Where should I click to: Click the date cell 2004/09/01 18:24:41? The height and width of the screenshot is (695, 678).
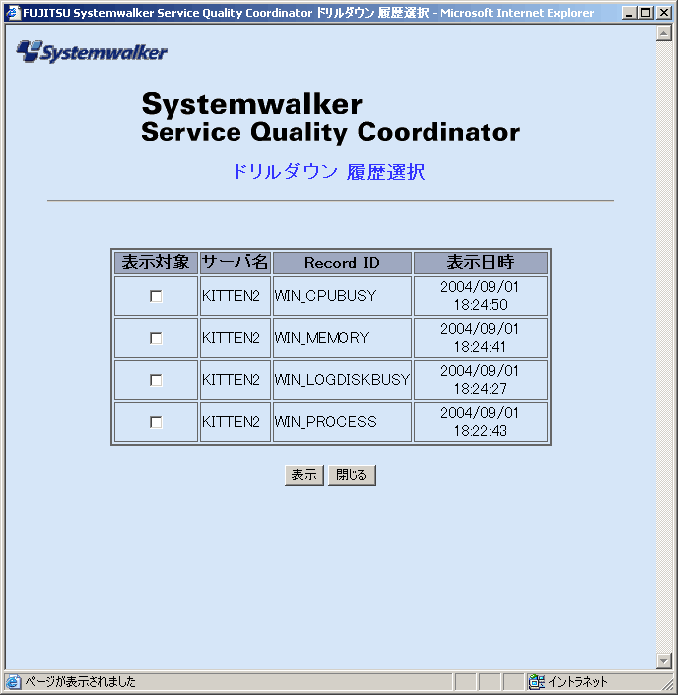(481, 338)
